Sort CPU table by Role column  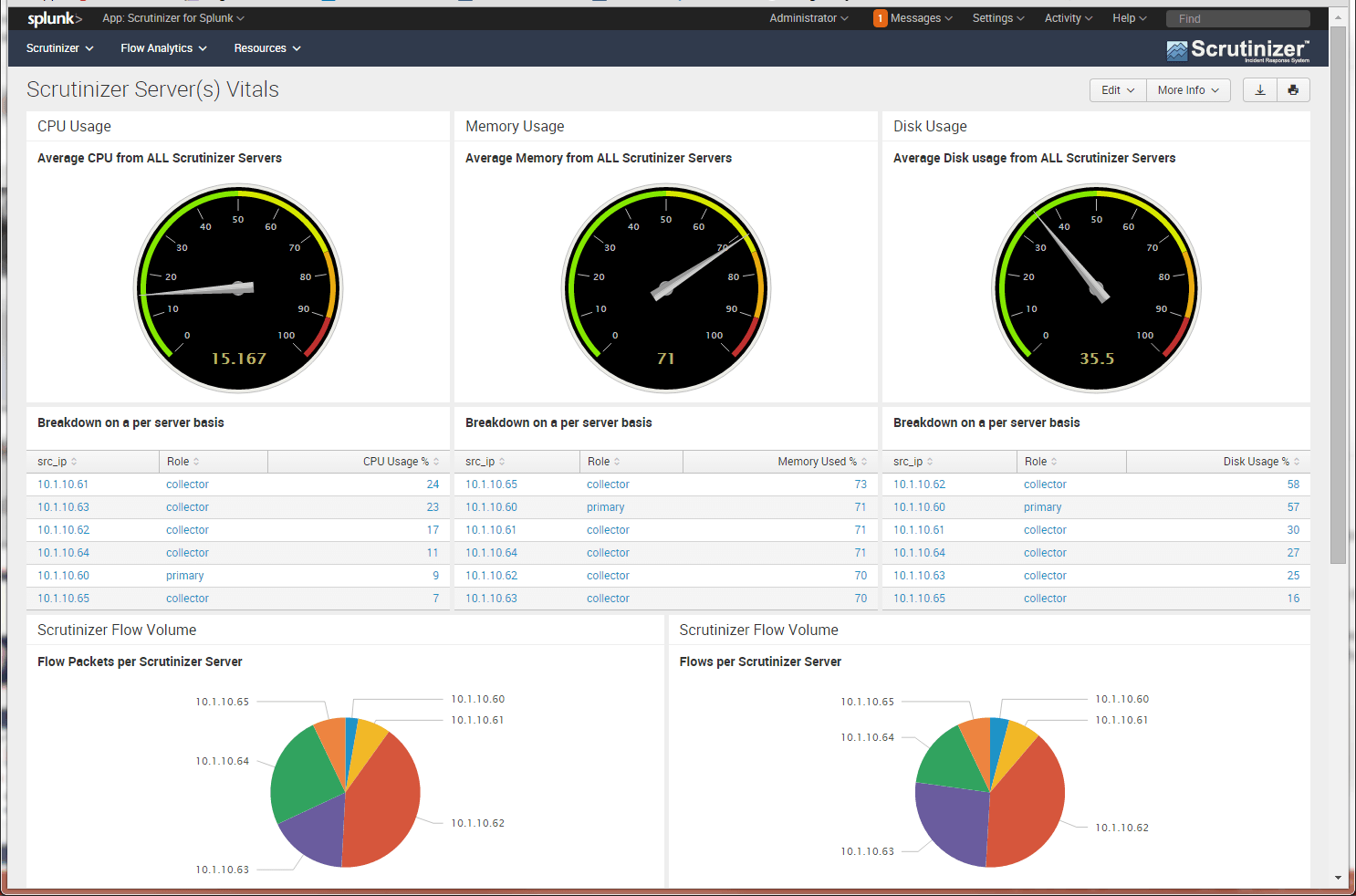[183, 462]
